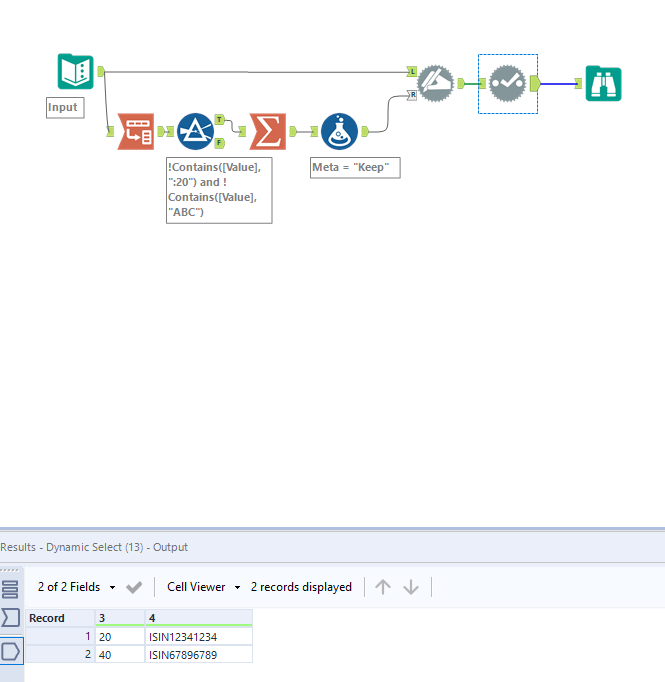Click the Formula tool output anchor
The width and height of the screenshot is (665, 682).
pyautogui.click(x=365, y=131)
